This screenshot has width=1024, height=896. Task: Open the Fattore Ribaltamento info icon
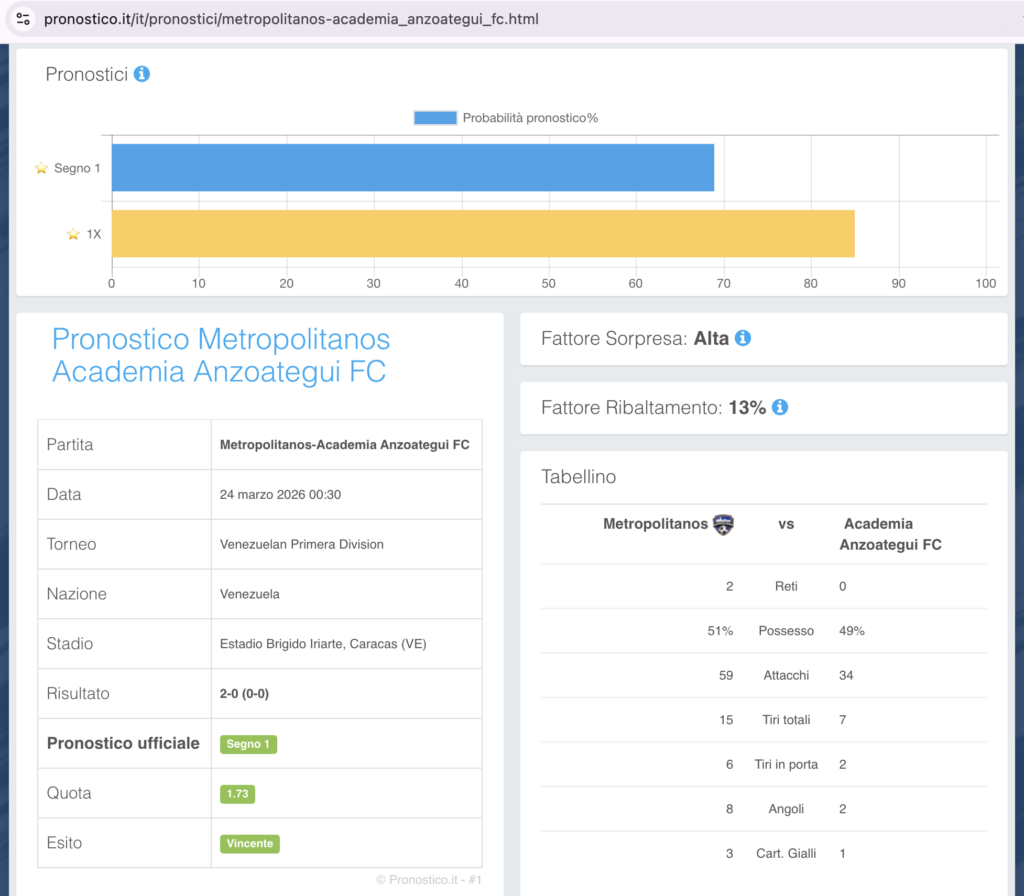click(x=780, y=407)
